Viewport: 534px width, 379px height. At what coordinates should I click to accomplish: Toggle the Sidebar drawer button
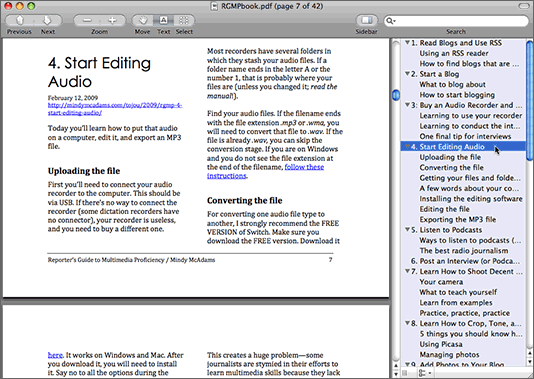[367, 20]
